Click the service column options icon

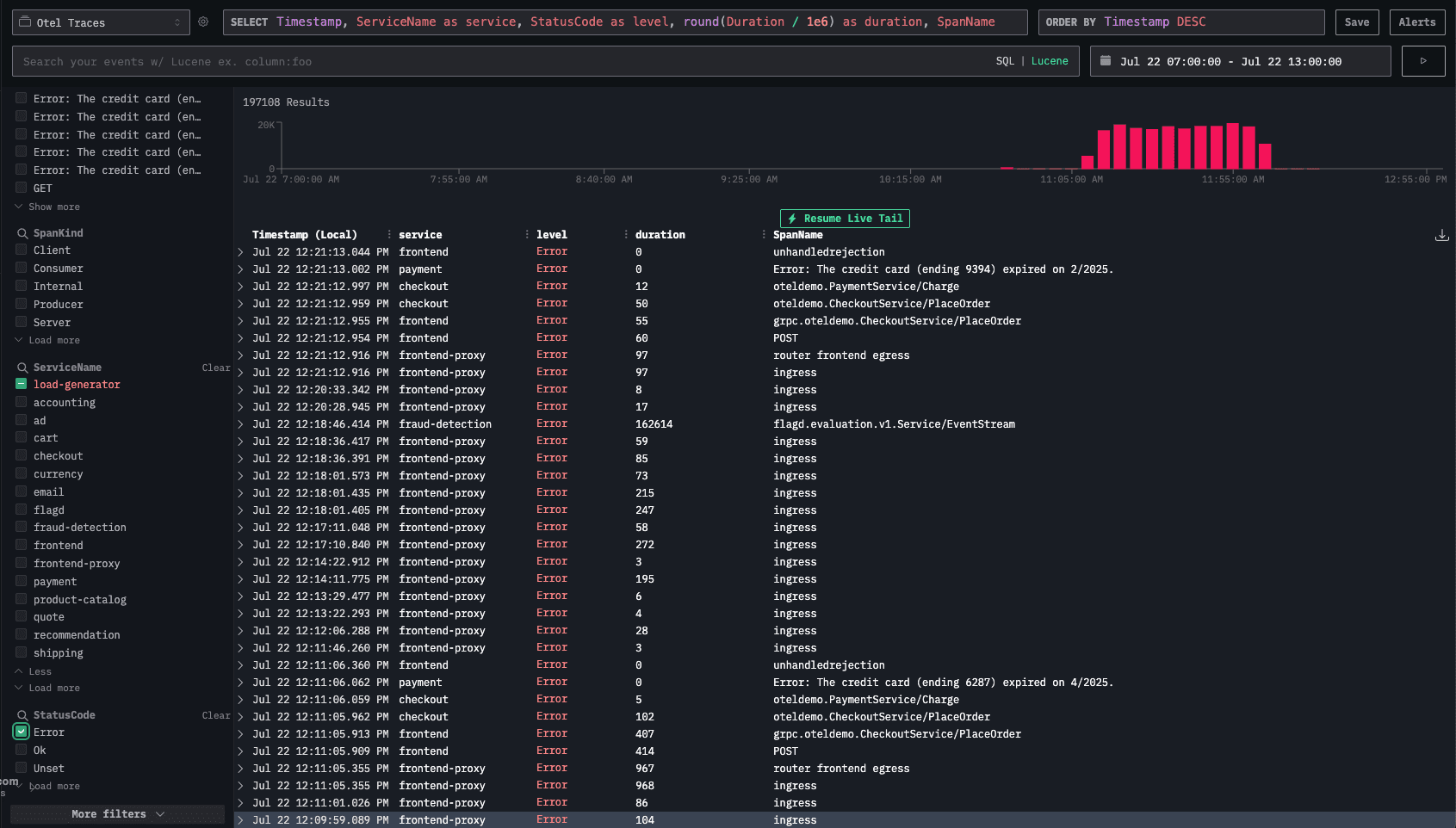(527, 235)
